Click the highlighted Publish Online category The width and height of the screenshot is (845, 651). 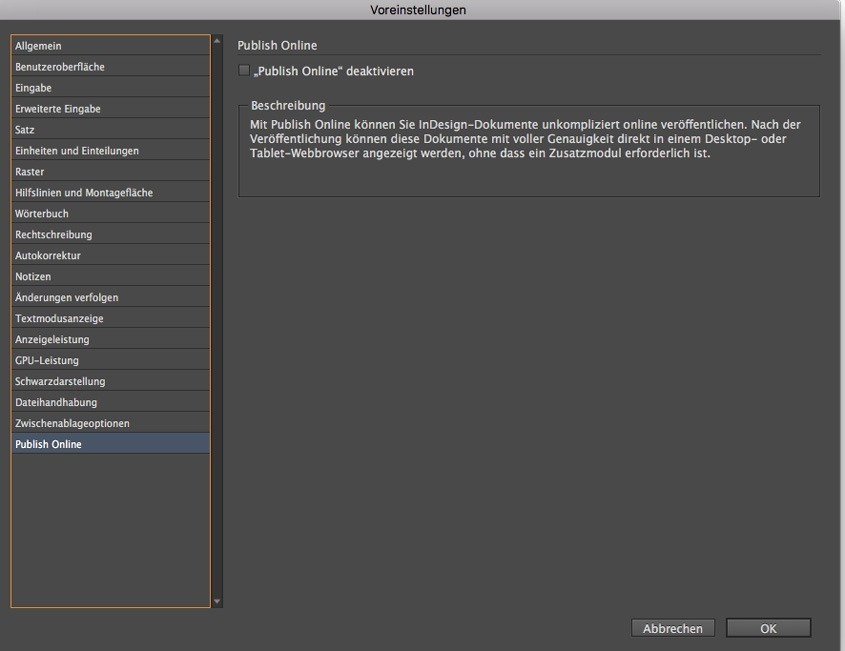[110, 444]
